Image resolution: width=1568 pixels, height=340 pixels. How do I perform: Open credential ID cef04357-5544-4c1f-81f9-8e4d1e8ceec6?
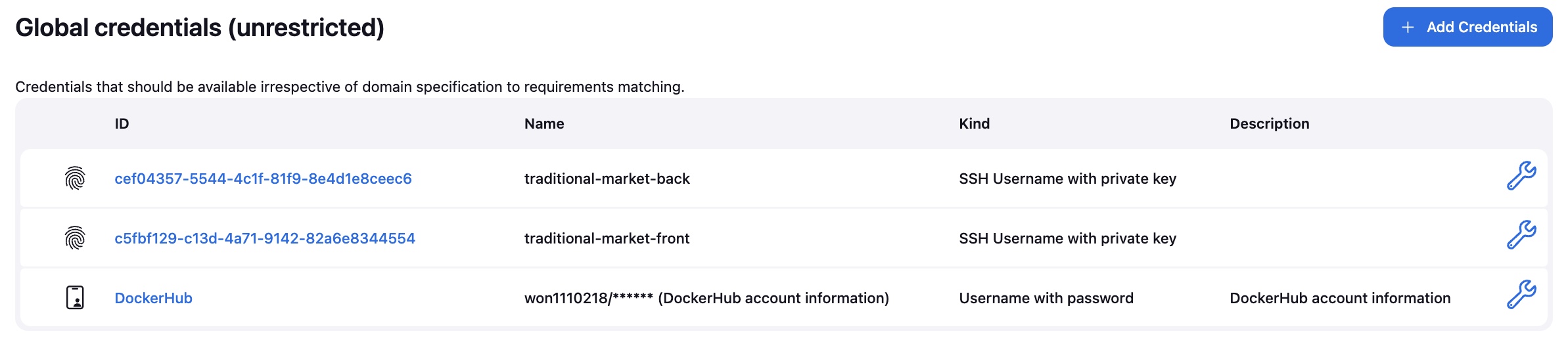tap(263, 179)
